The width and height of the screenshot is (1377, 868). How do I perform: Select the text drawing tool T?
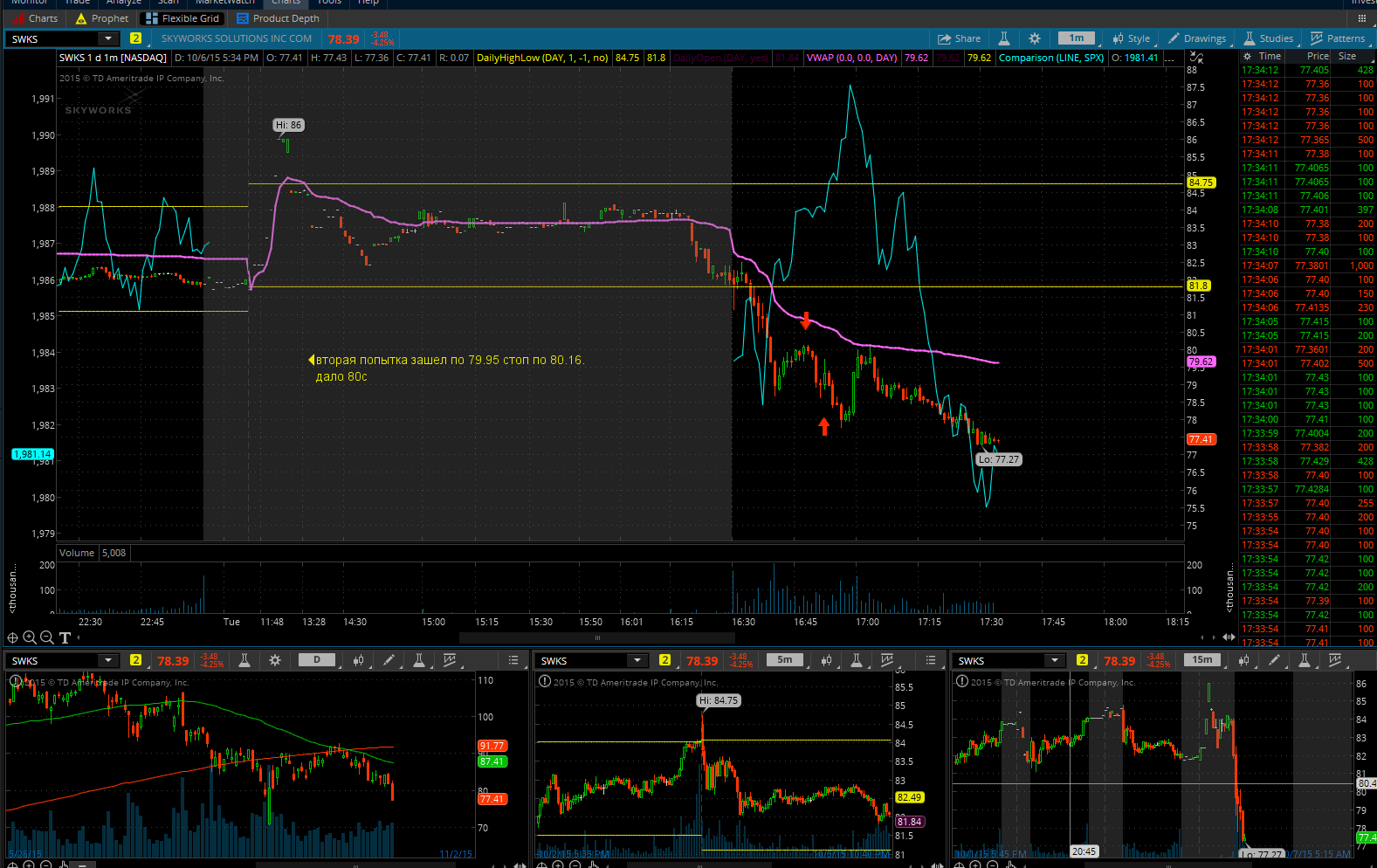pyautogui.click(x=65, y=638)
